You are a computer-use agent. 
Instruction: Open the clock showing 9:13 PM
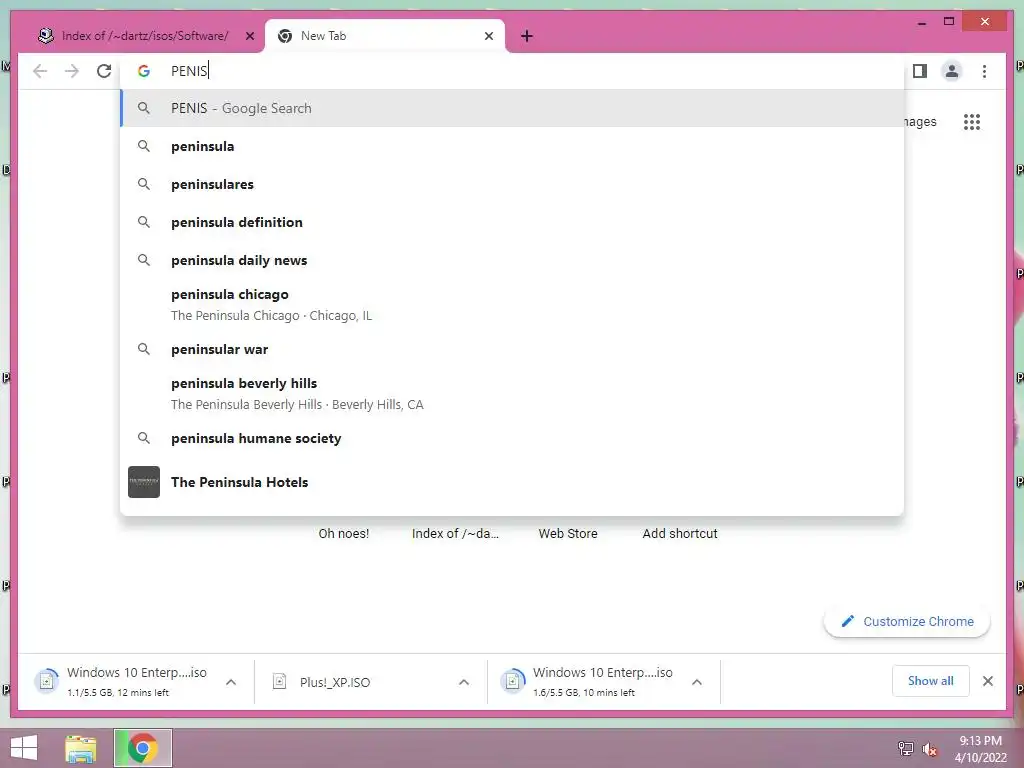(980, 749)
